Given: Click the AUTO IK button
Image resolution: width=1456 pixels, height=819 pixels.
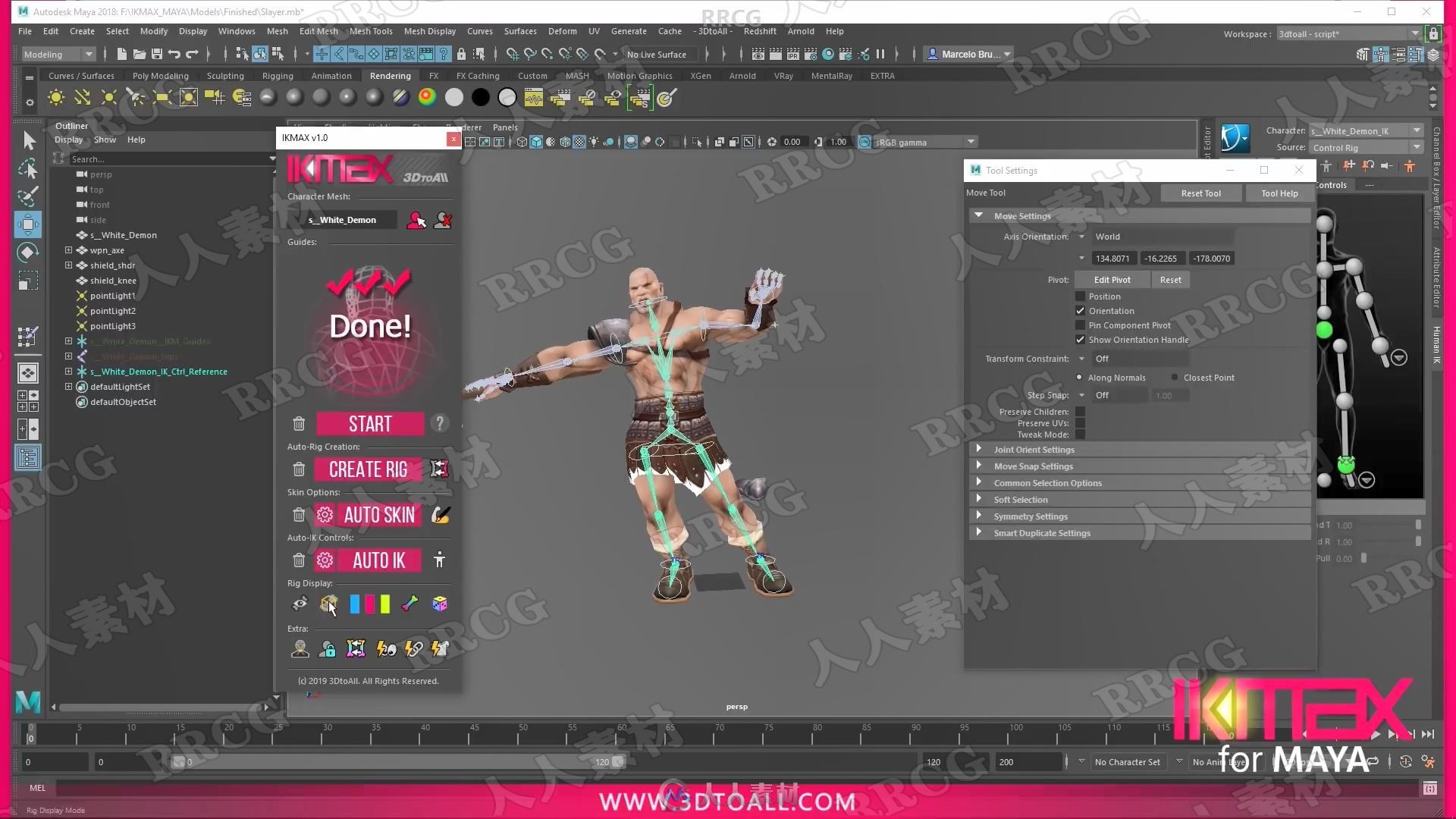Looking at the screenshot, I should pos(379,560).
